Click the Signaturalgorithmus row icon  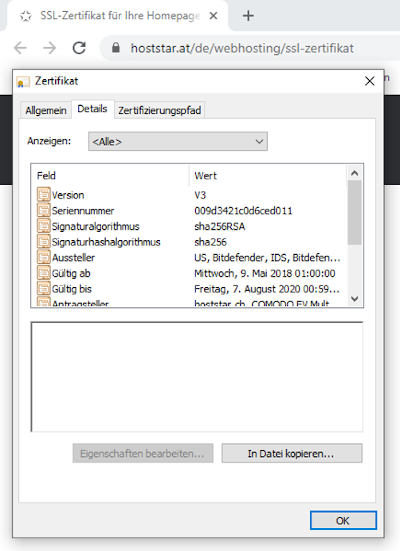(x=44, y=226)
